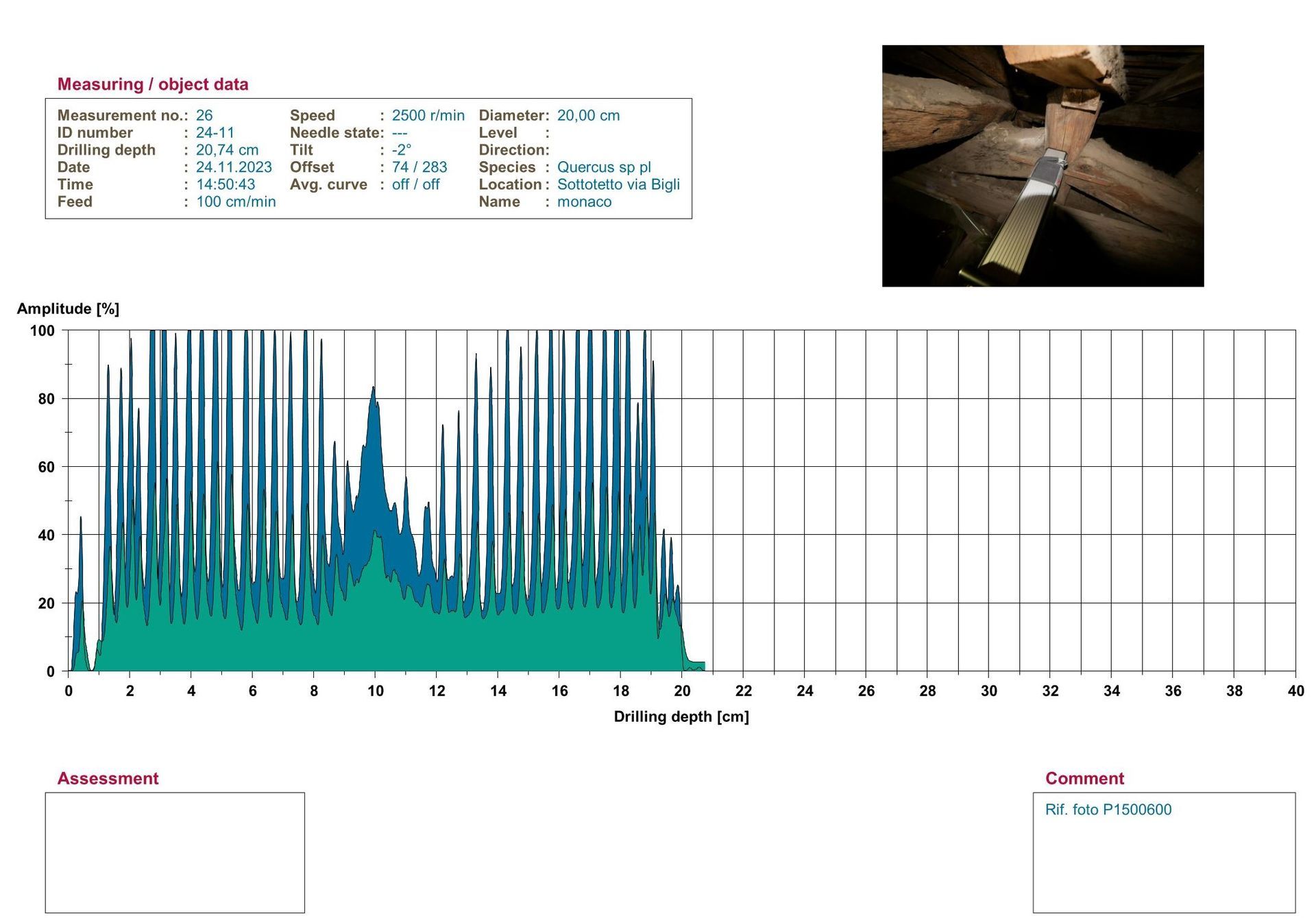Click the depth axis tick label "38"
Viewport: 1316px width, 918px height.
(1234, 691)
